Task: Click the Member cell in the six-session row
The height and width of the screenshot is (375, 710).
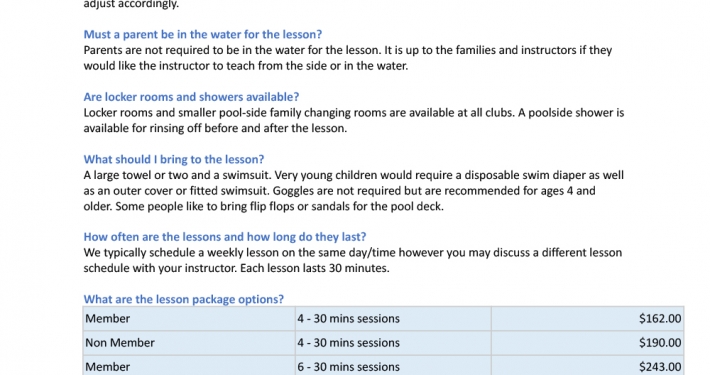Action: pyautogui.click(x=189, y=366)
